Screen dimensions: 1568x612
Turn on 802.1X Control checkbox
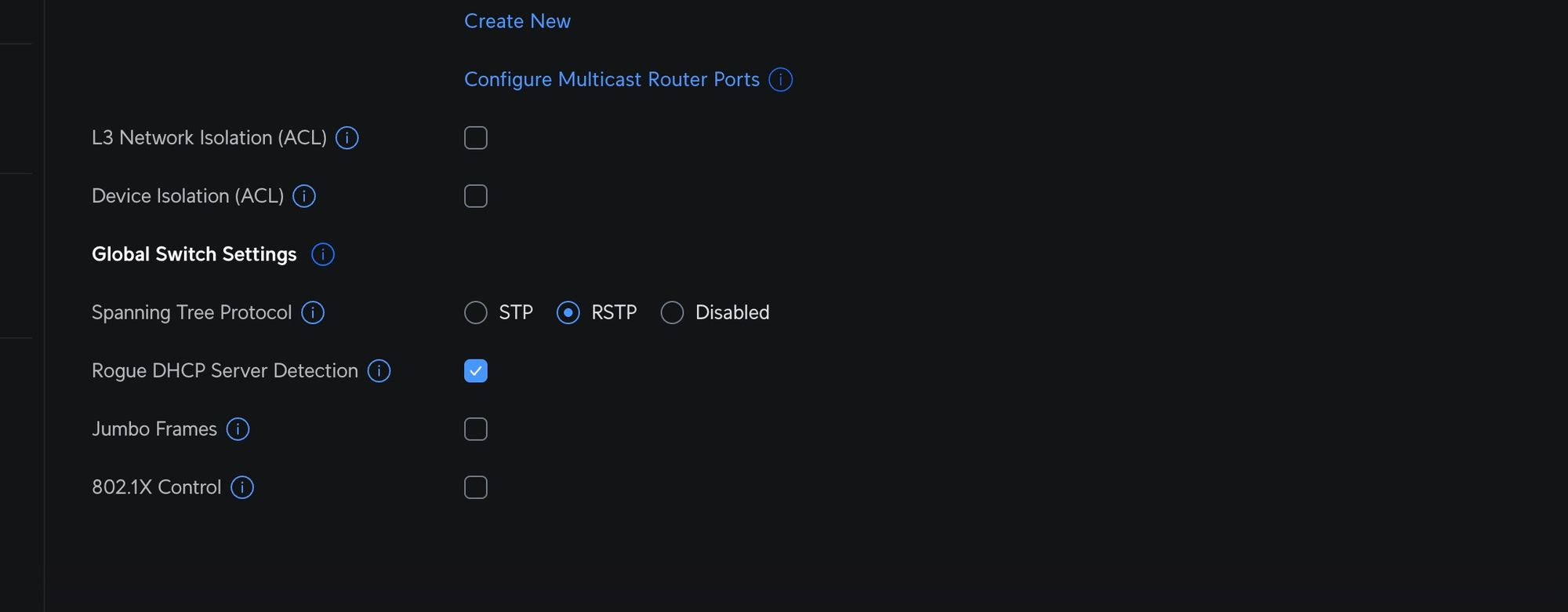pyautogui.click(x=476, y=487)
